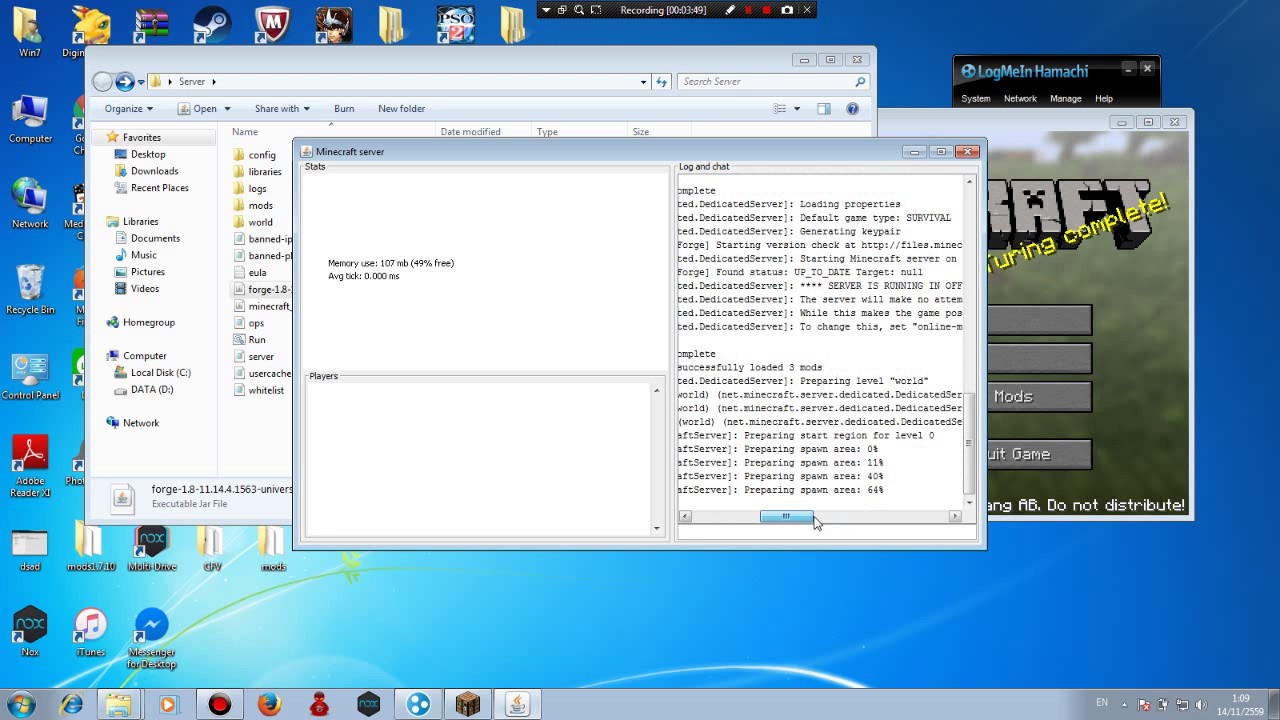Select Downloads in Favorites sidebar
This screenshot has width=1280, height=720.
[x=154, y=171]
